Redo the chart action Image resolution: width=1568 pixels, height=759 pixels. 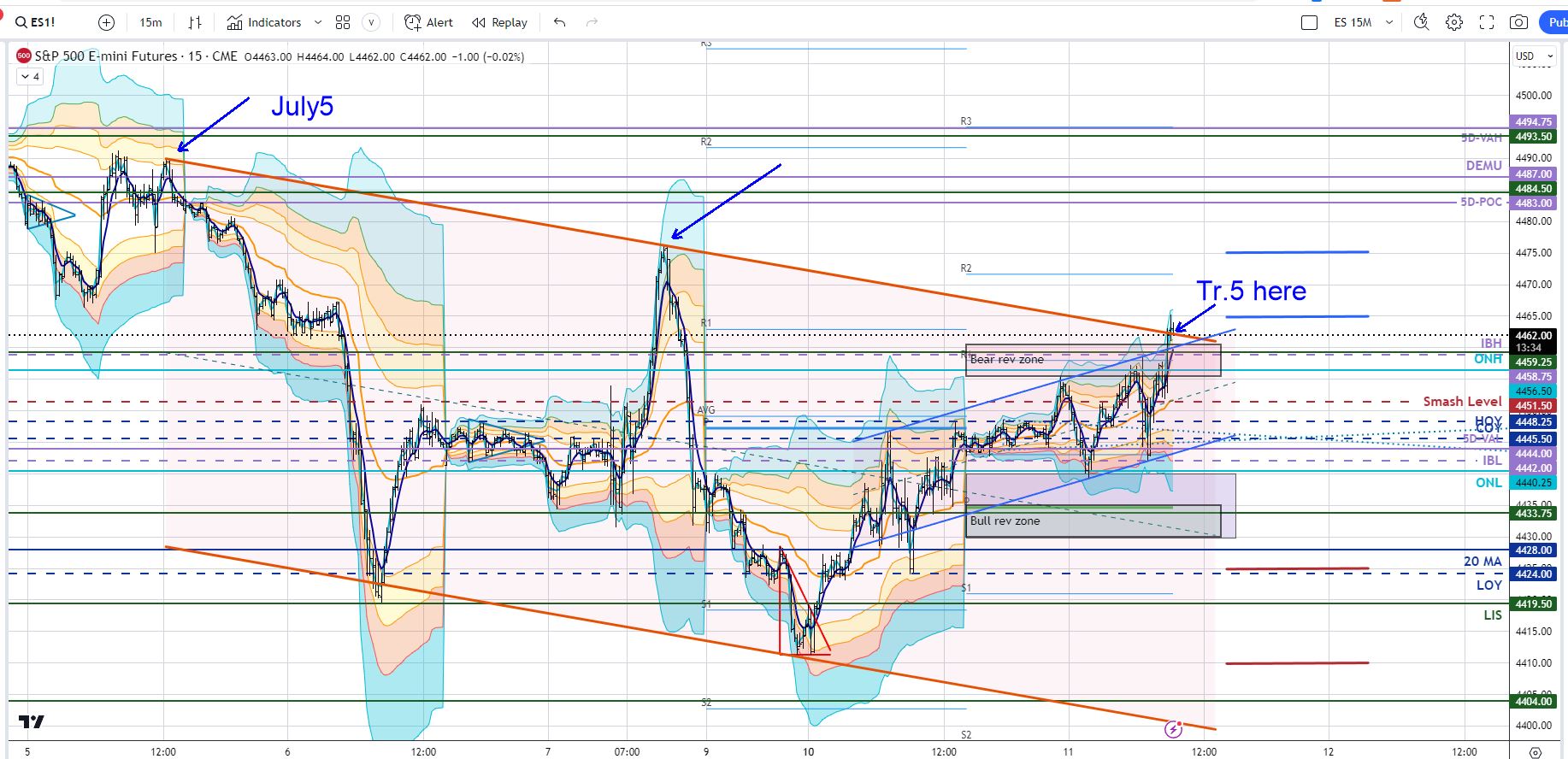click(592, 22)
